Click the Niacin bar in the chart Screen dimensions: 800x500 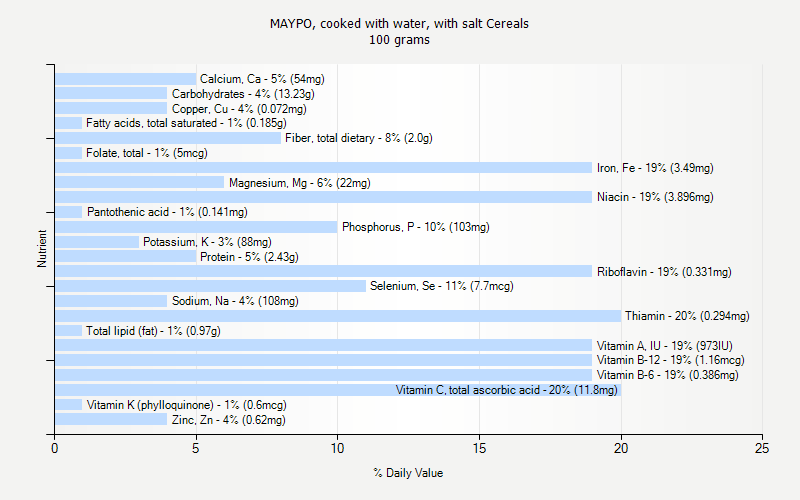pyautogui.click(x=323, y=197)
